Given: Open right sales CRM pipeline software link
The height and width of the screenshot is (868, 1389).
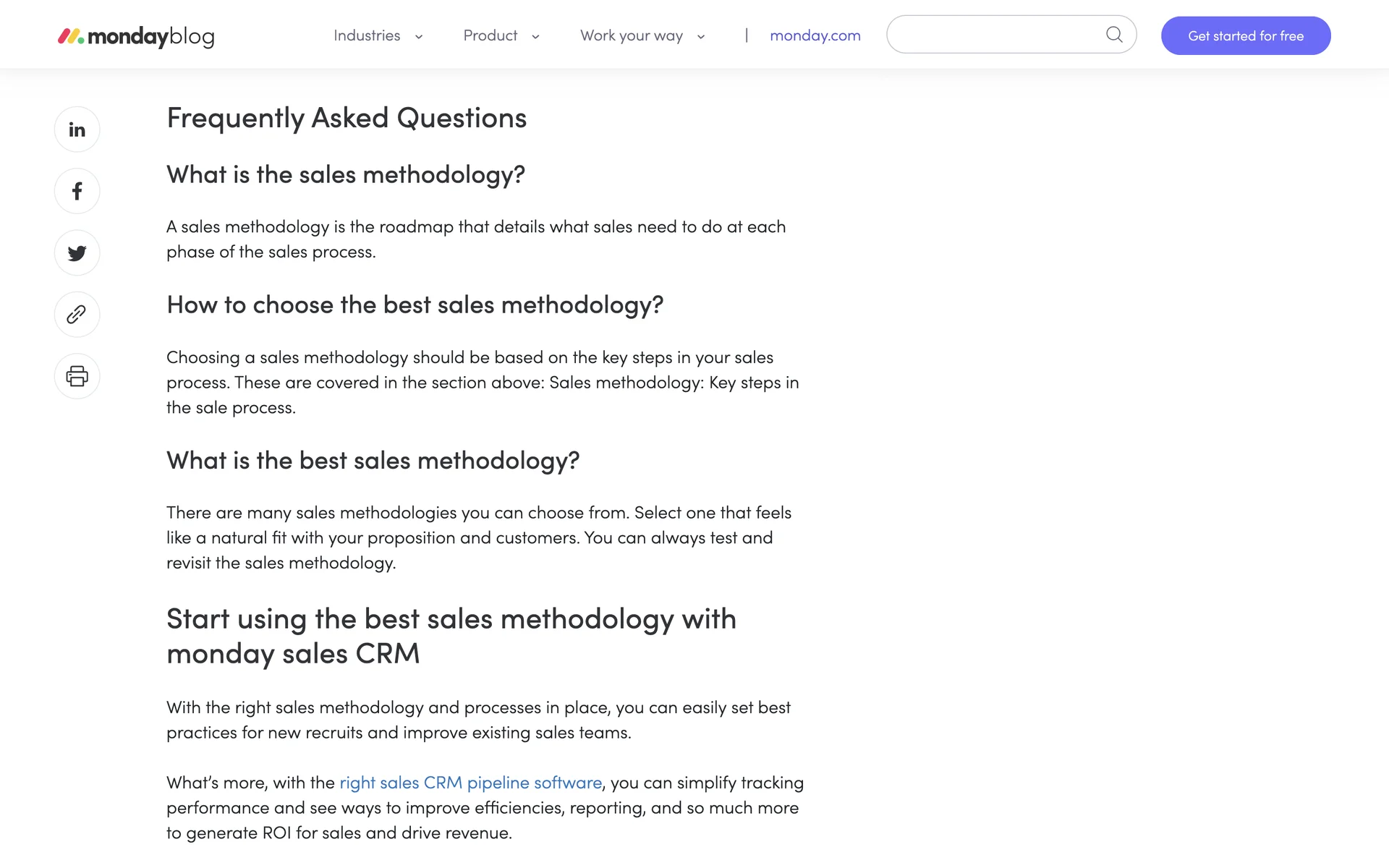Looking at the screenshot, I should pos(470,783).
